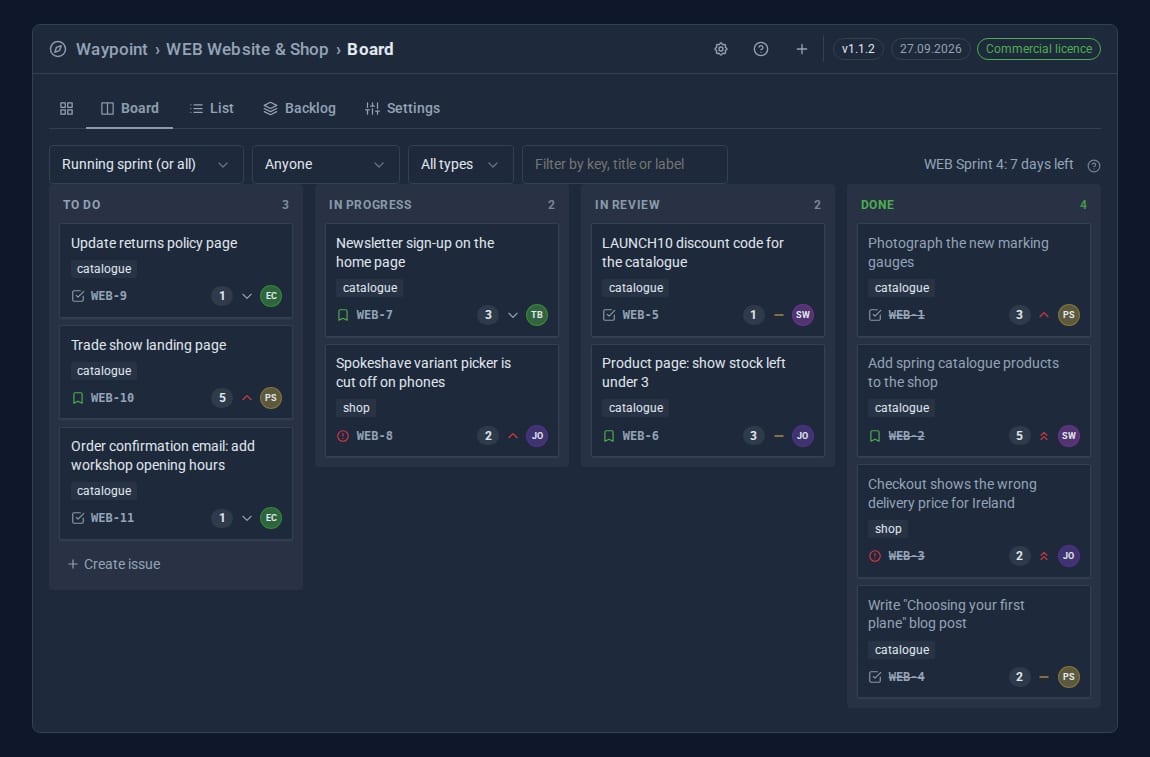Open LAUNCH10 discount code card
Image resolution: width=1150 pixels, height=757 pixels.
(x=708, y=280)
